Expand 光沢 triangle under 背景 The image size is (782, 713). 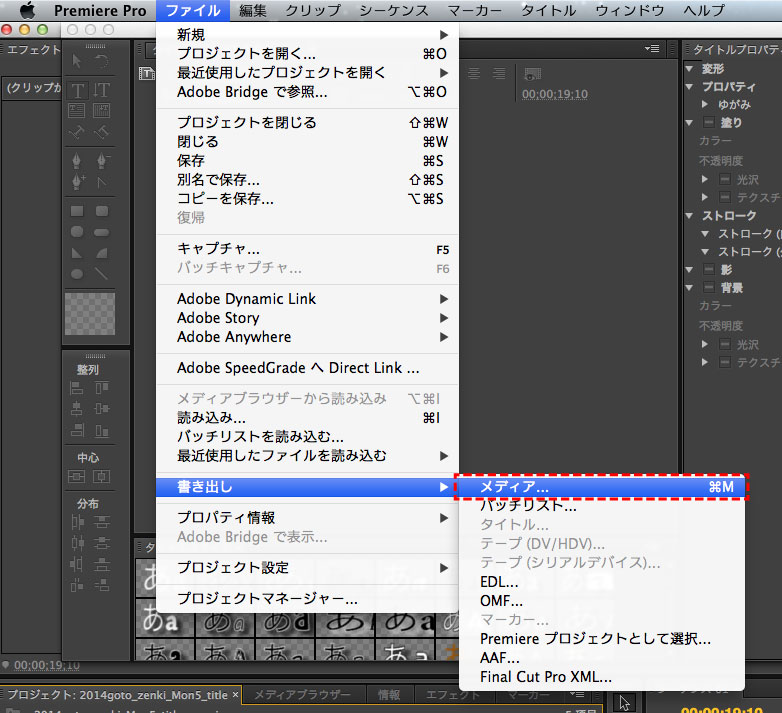pos(705,344)
